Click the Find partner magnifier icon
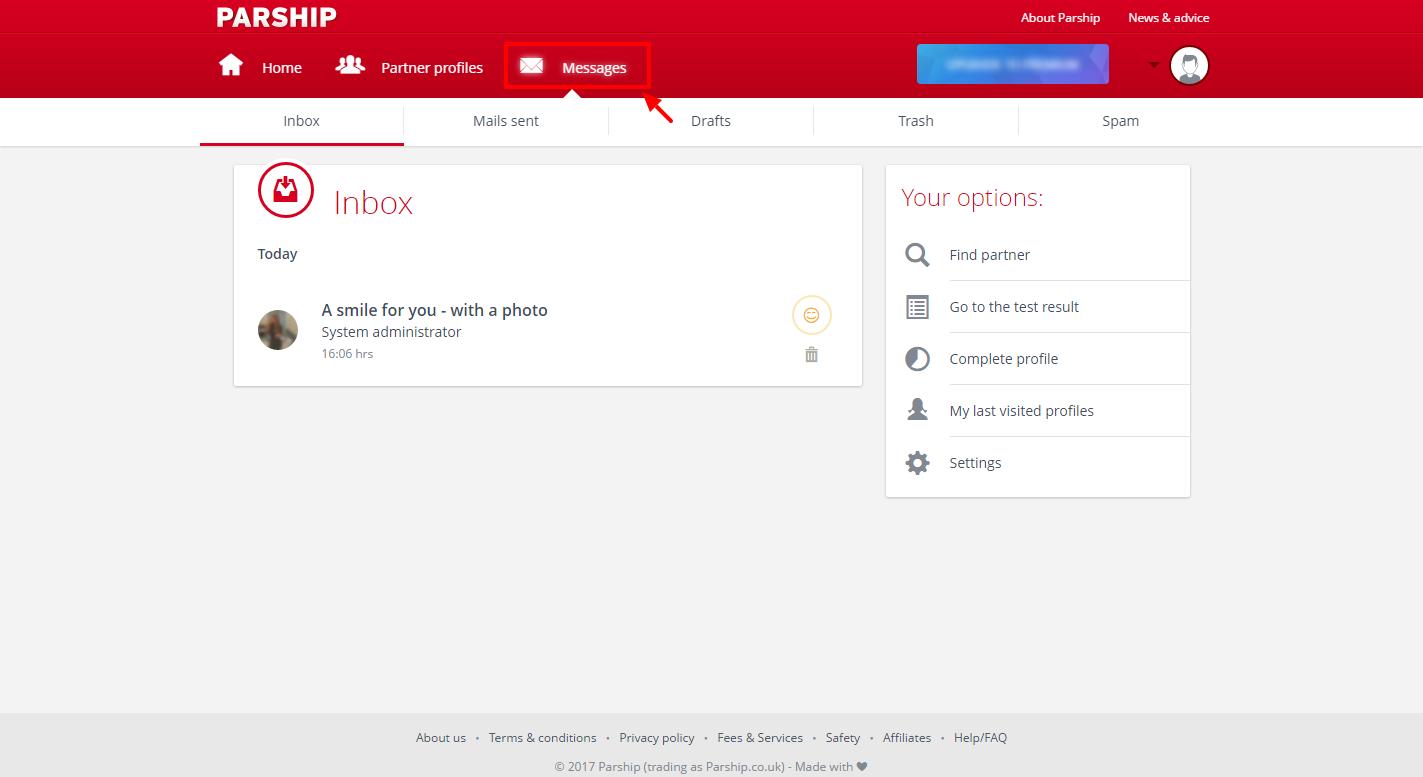 coord(917,255)
